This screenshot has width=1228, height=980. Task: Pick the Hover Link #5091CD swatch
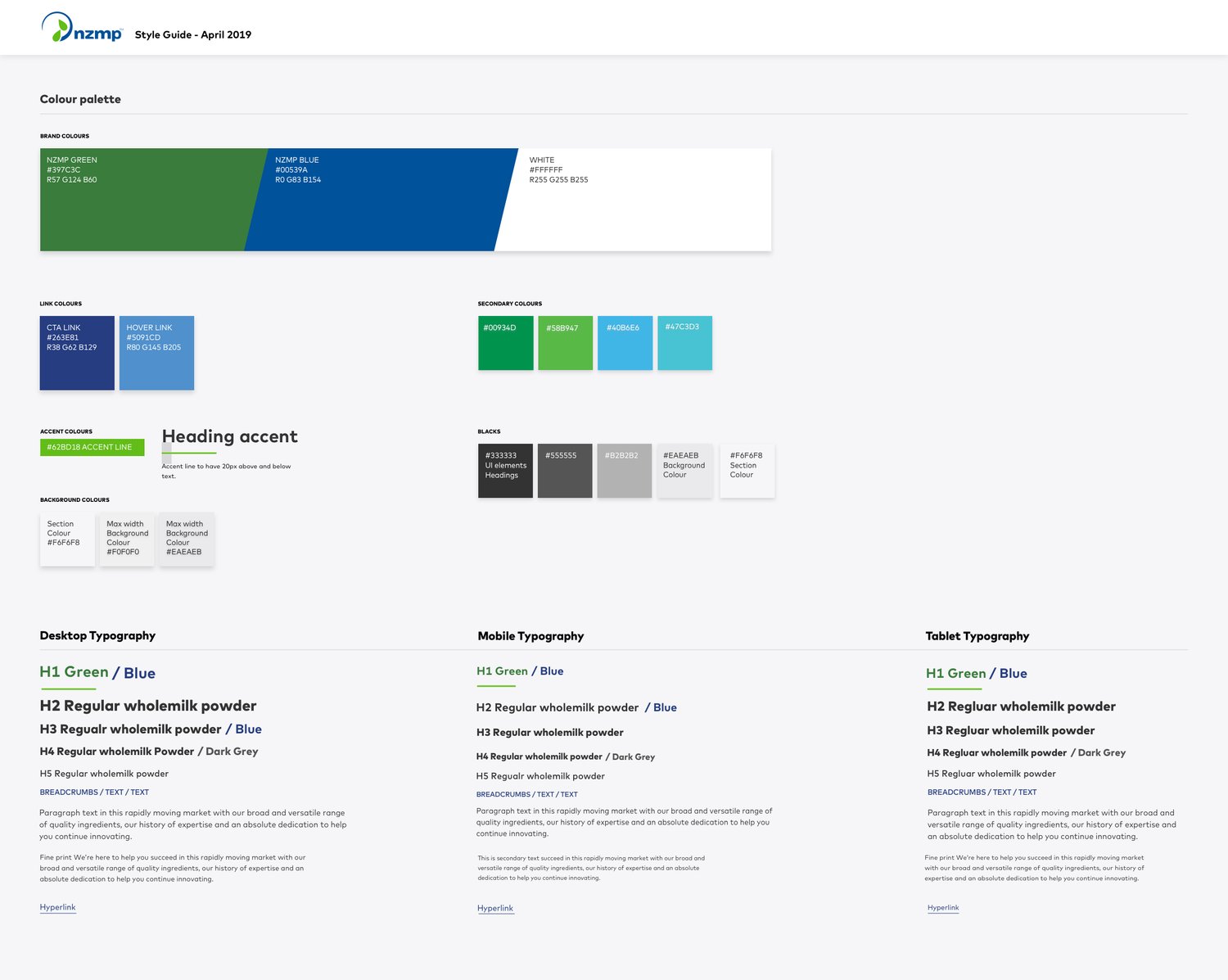pyautogui.click(x=156, y=353)
